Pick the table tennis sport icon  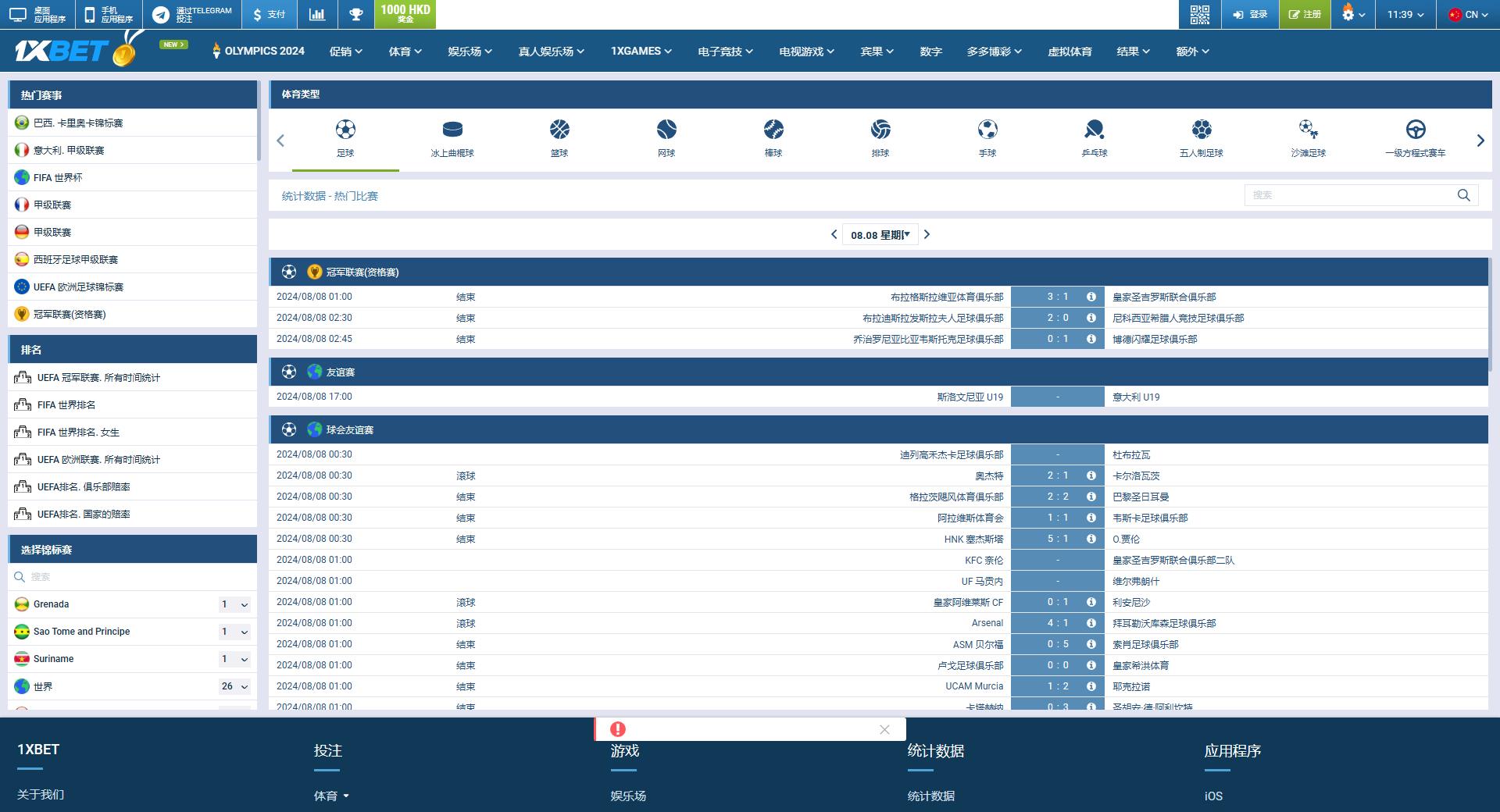(1095, 130)
